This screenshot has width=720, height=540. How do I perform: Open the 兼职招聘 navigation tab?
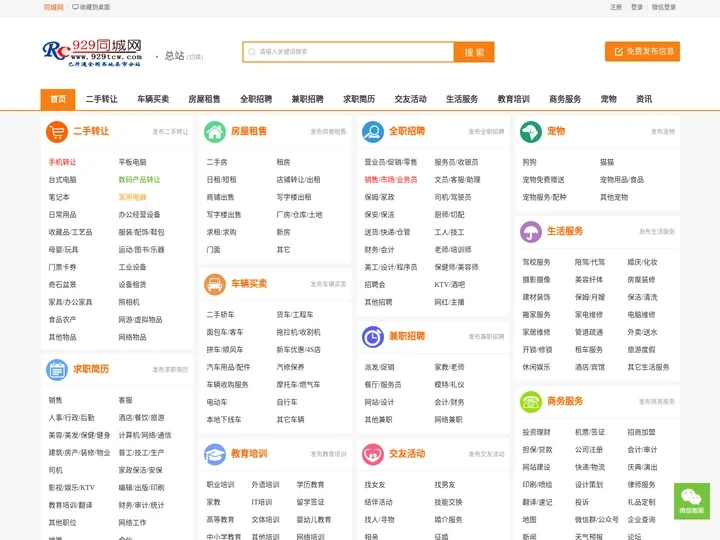[x=308, y=99]
